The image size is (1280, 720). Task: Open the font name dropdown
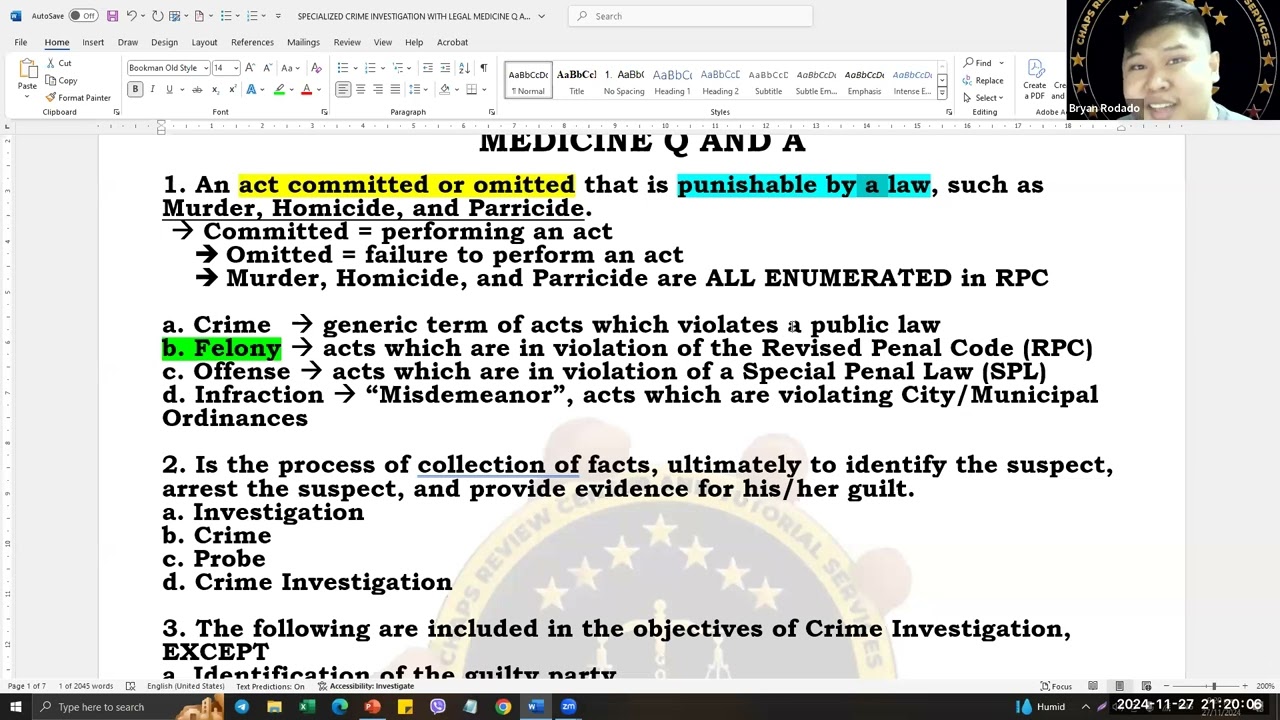click(x=205, y=68)
